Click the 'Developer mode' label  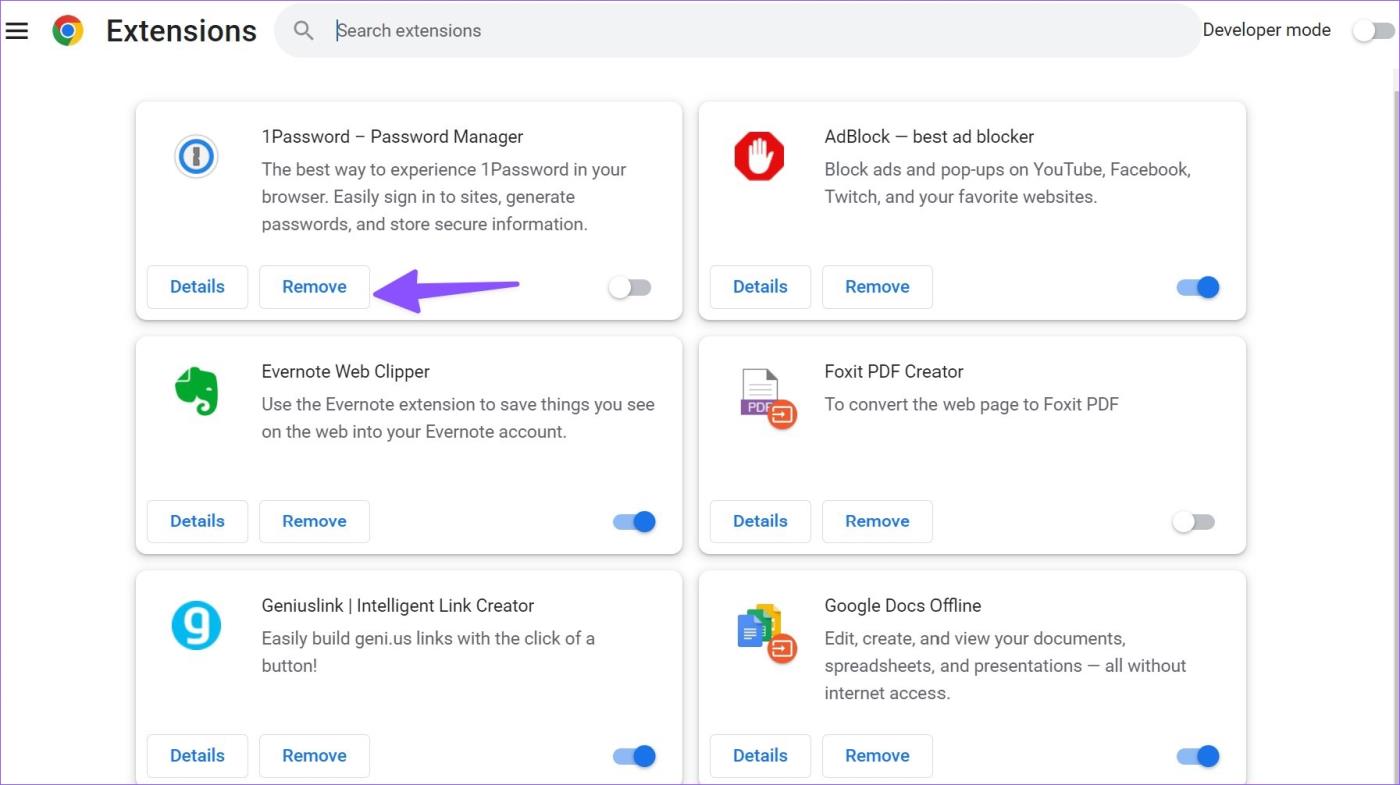click(x=1266, y=31)
